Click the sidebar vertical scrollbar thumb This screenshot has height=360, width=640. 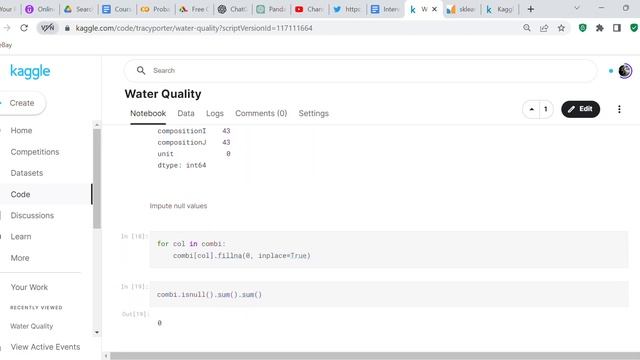97,178
